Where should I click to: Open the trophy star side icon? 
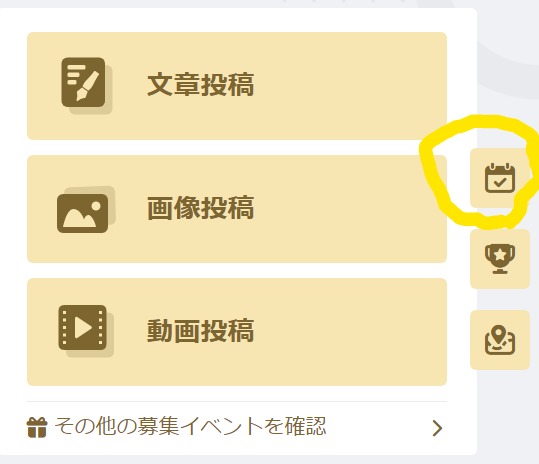(500, 259)
